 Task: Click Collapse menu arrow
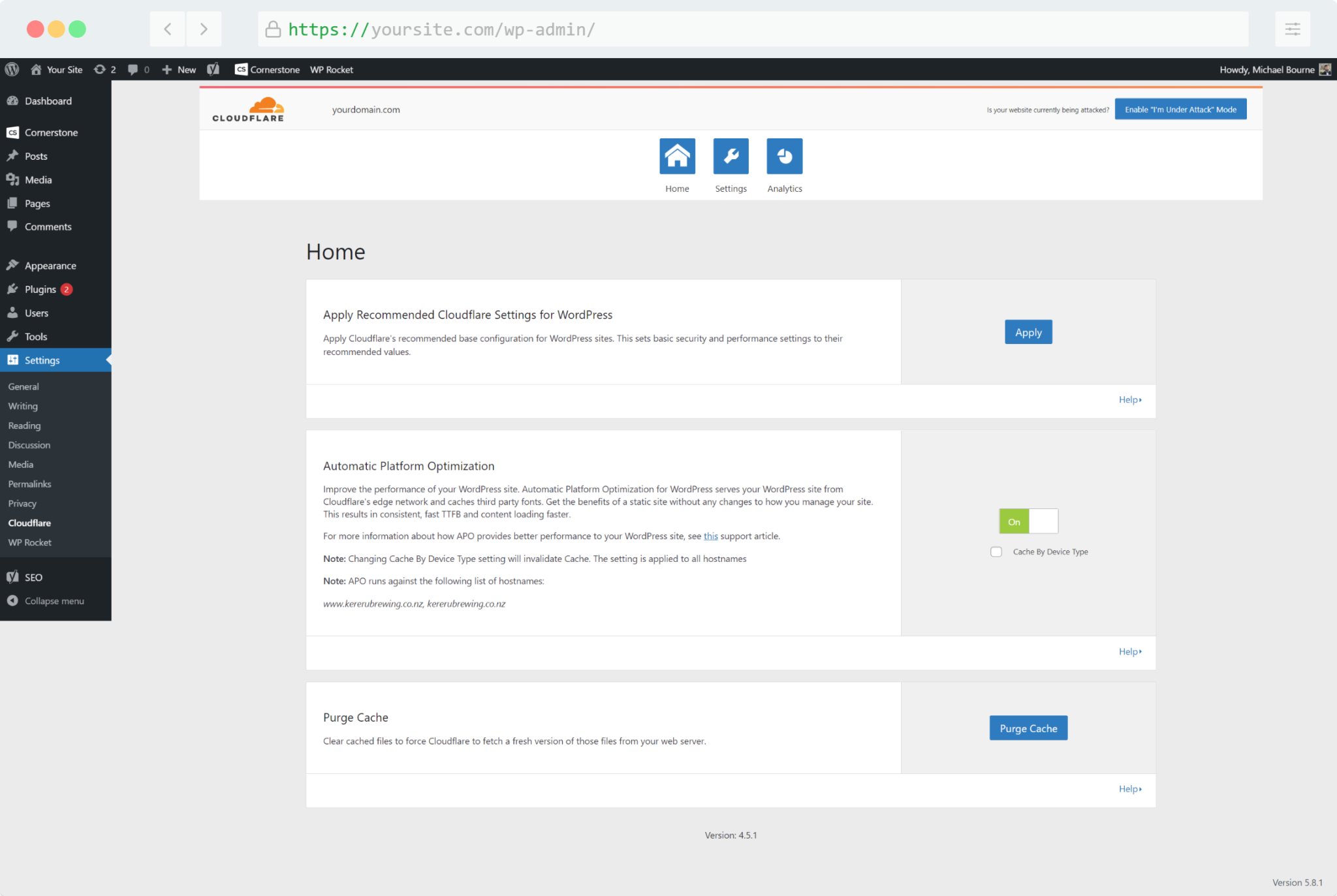(12, 600)
